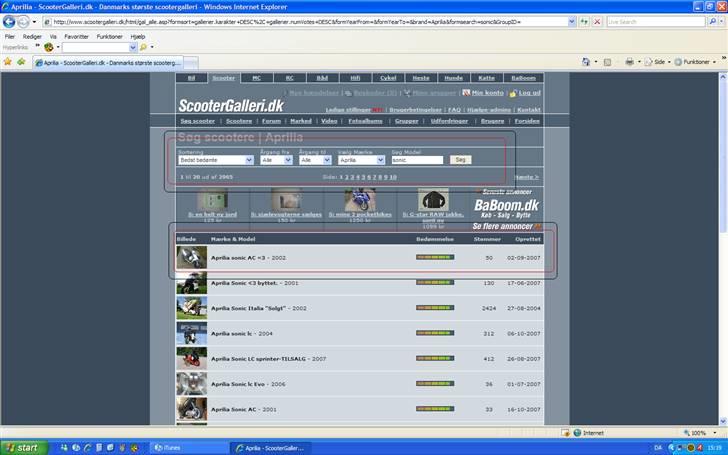This screenshot has width=728, height=455.
Task: Open Aprilia sonic AC <3 thumbnail
Action: 191,258
